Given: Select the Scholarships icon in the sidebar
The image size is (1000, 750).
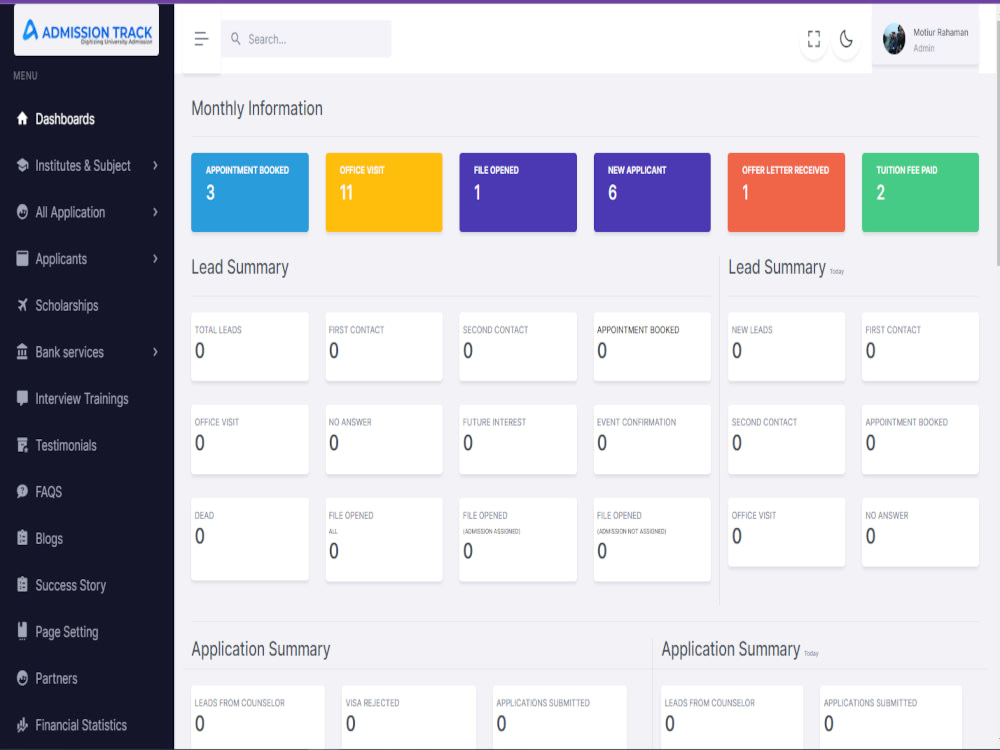Looking at the screenshot, I should pos(21,305).
